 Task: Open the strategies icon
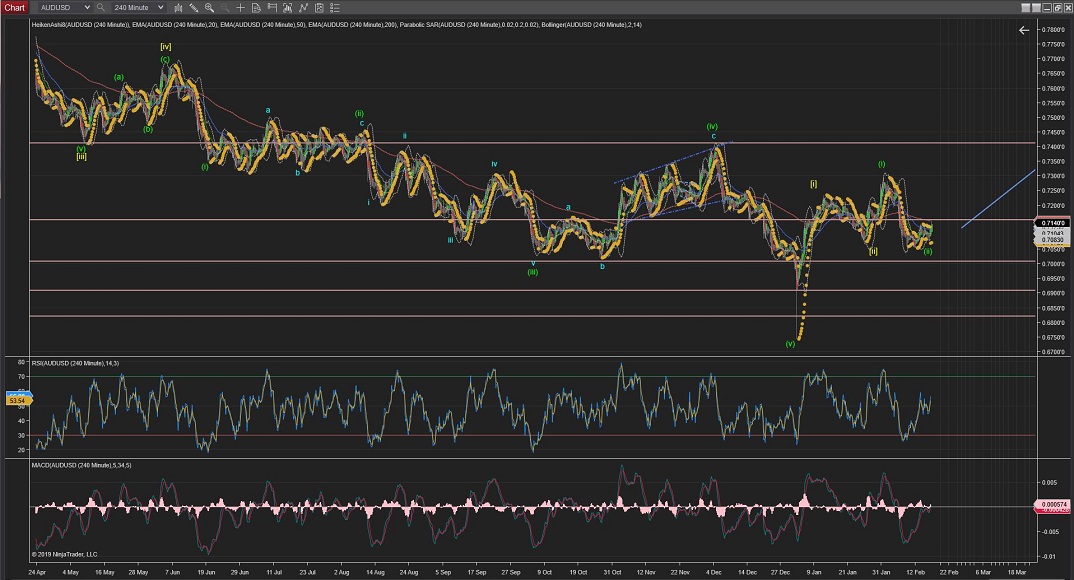319,8
